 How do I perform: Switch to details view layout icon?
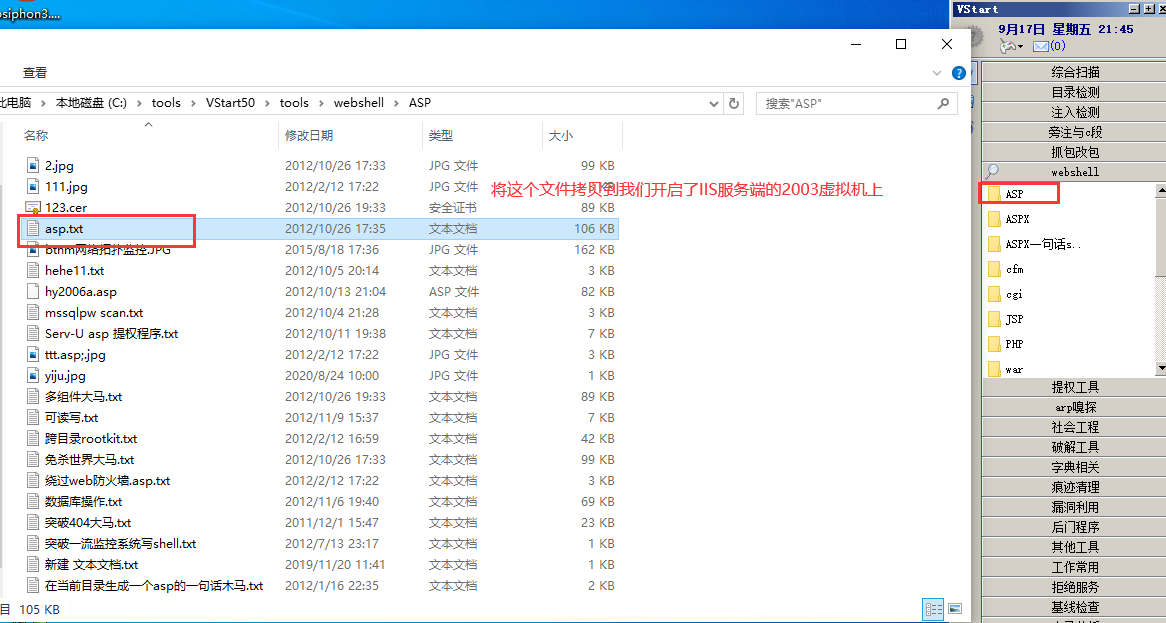click(x=933, y=608)
